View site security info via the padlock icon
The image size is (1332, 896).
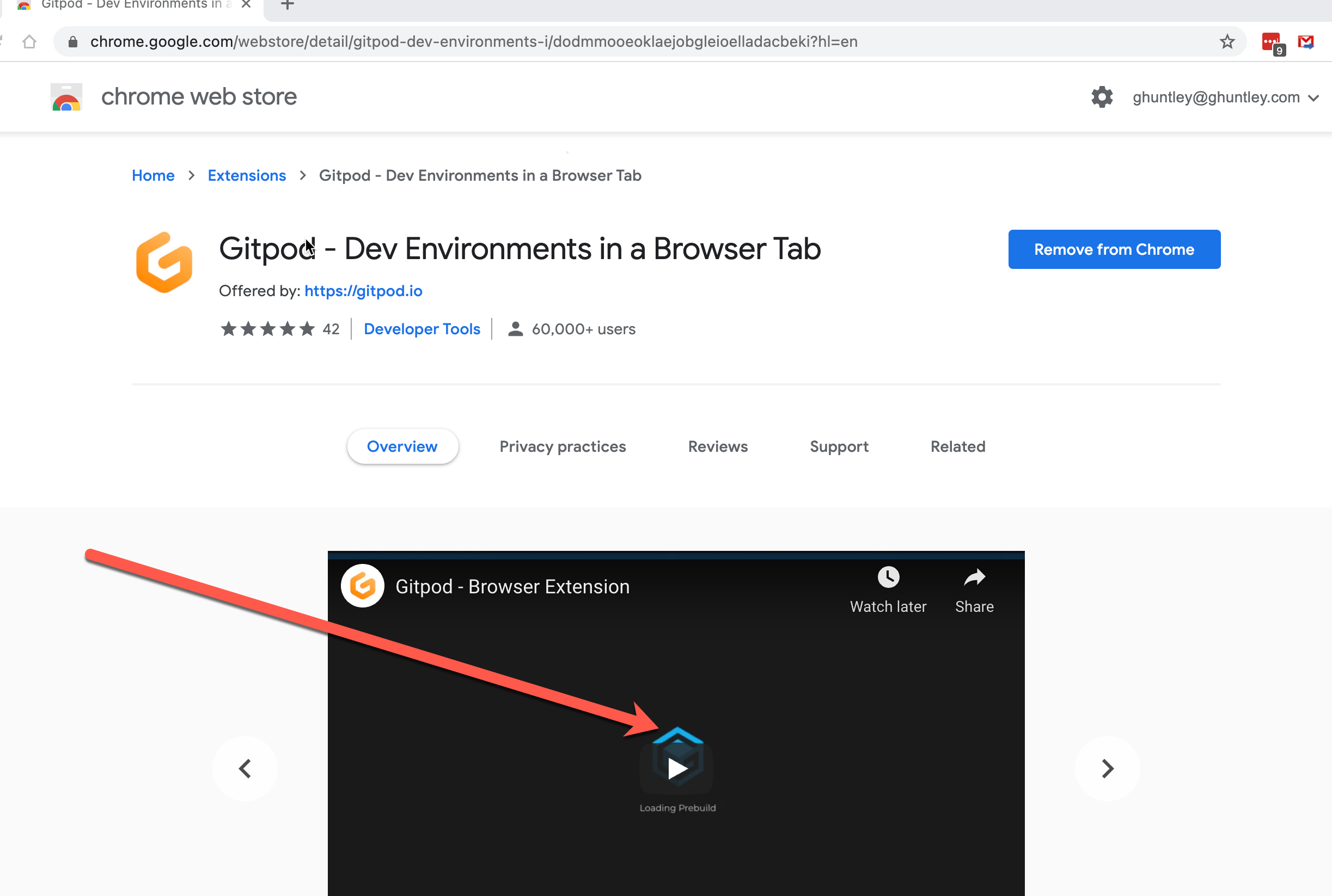pos(72,41)
